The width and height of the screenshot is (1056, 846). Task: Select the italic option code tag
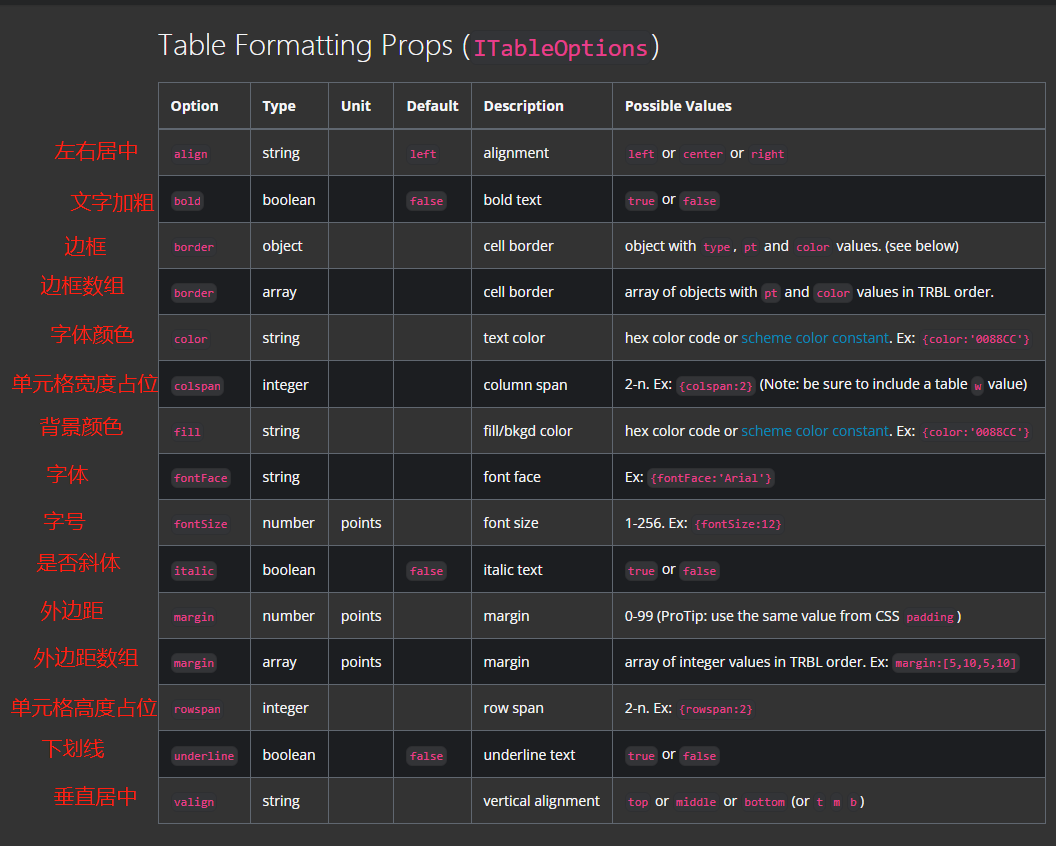tap(193, 571)
